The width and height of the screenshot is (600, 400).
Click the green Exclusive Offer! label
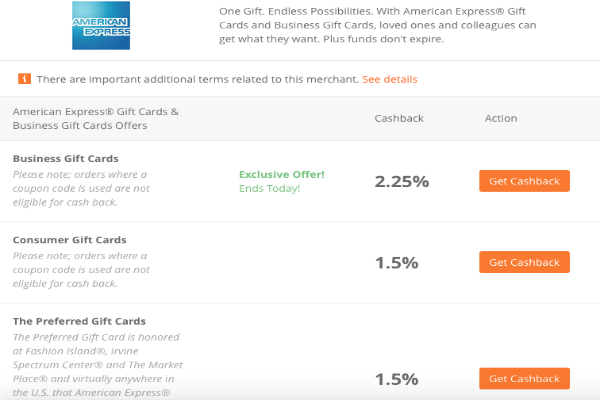pos(282,175)
